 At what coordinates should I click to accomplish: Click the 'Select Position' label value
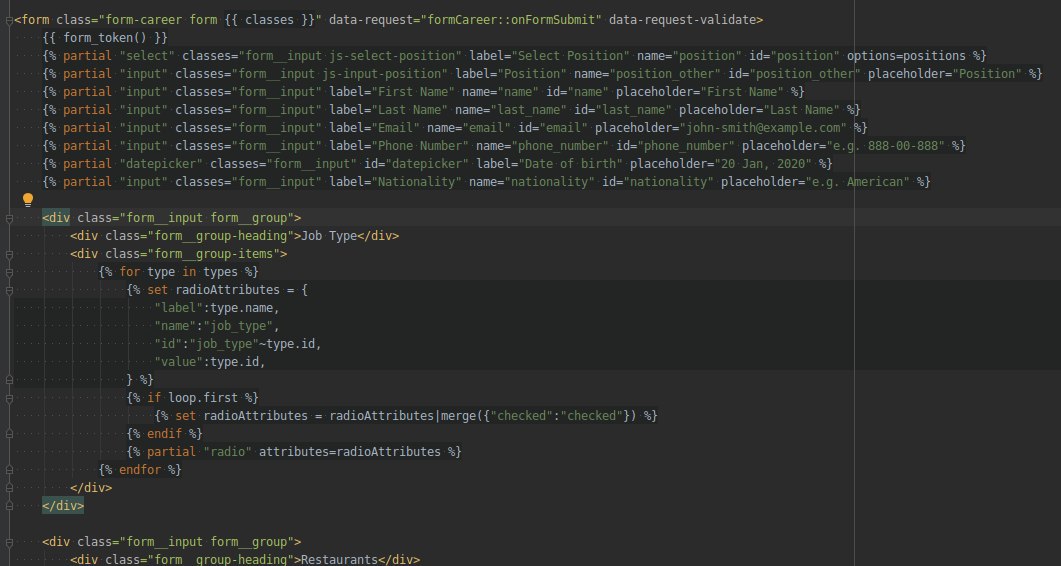click(570, 56)
